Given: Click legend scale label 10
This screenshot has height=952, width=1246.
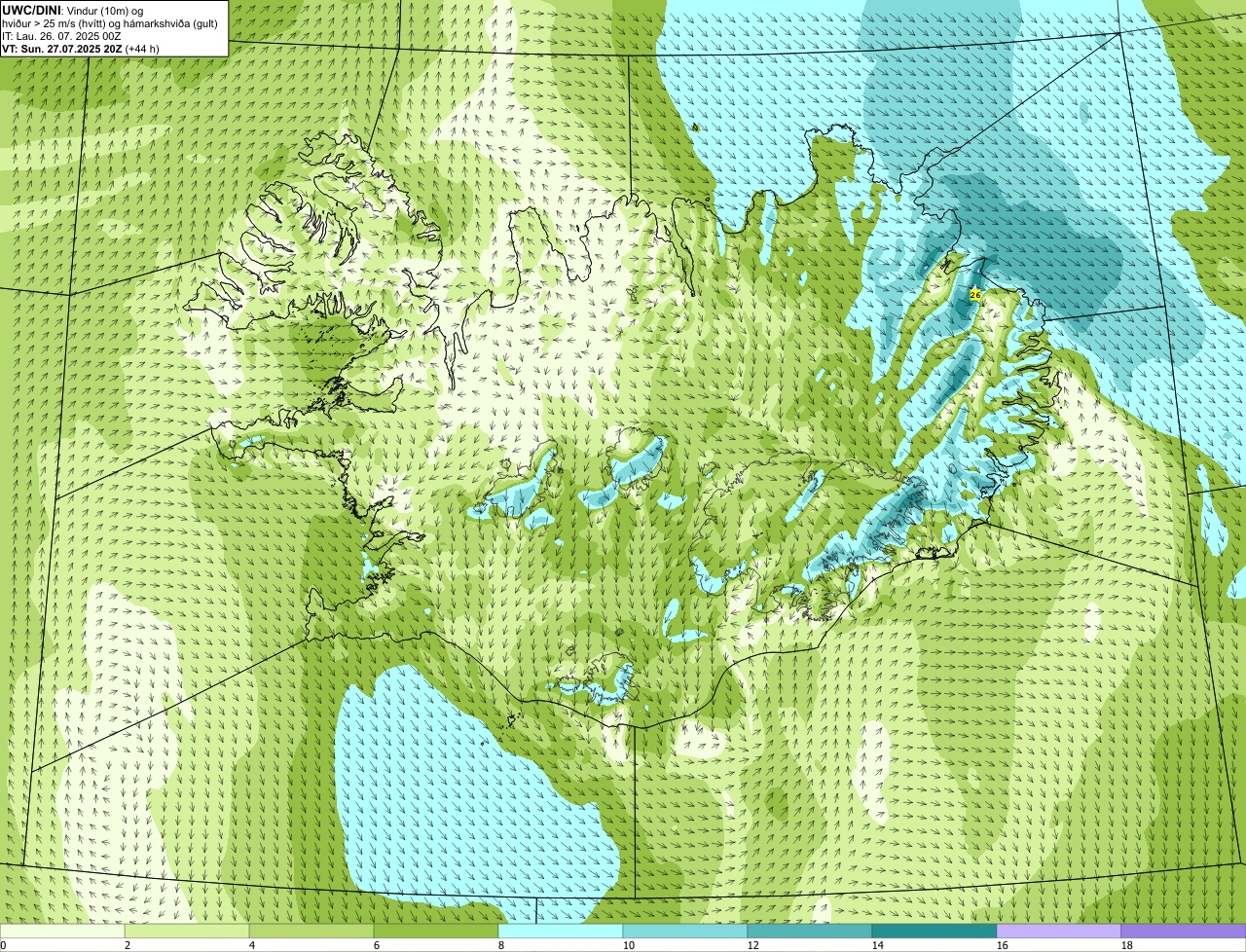Looking at the screenshot, I should pyautogui.click(x=629, y=945).
